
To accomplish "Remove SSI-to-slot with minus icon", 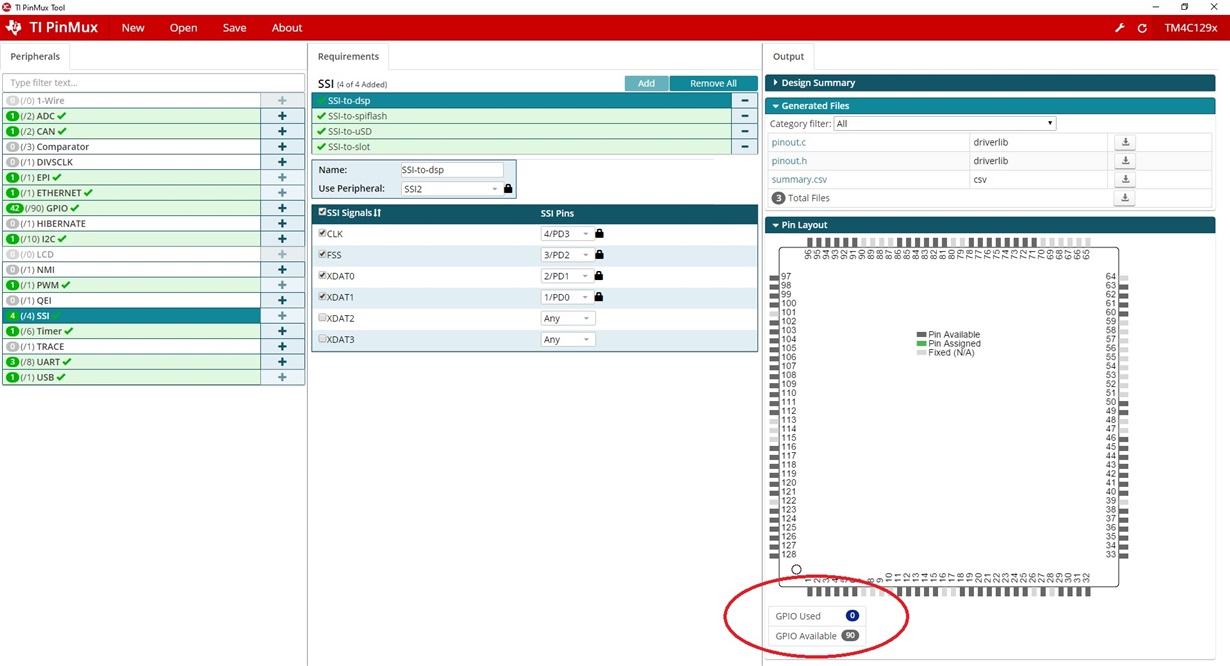I will pyautogui.click(x=744, y=147).
